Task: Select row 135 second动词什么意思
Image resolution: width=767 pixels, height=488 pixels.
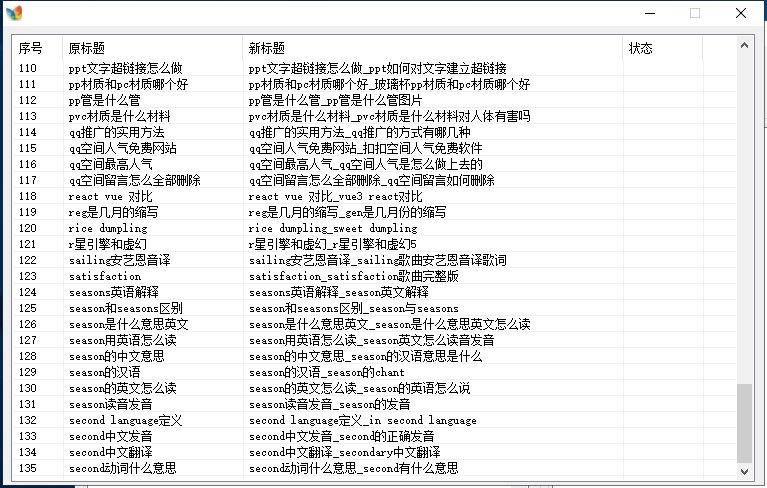Action: (x=374, y=468)
